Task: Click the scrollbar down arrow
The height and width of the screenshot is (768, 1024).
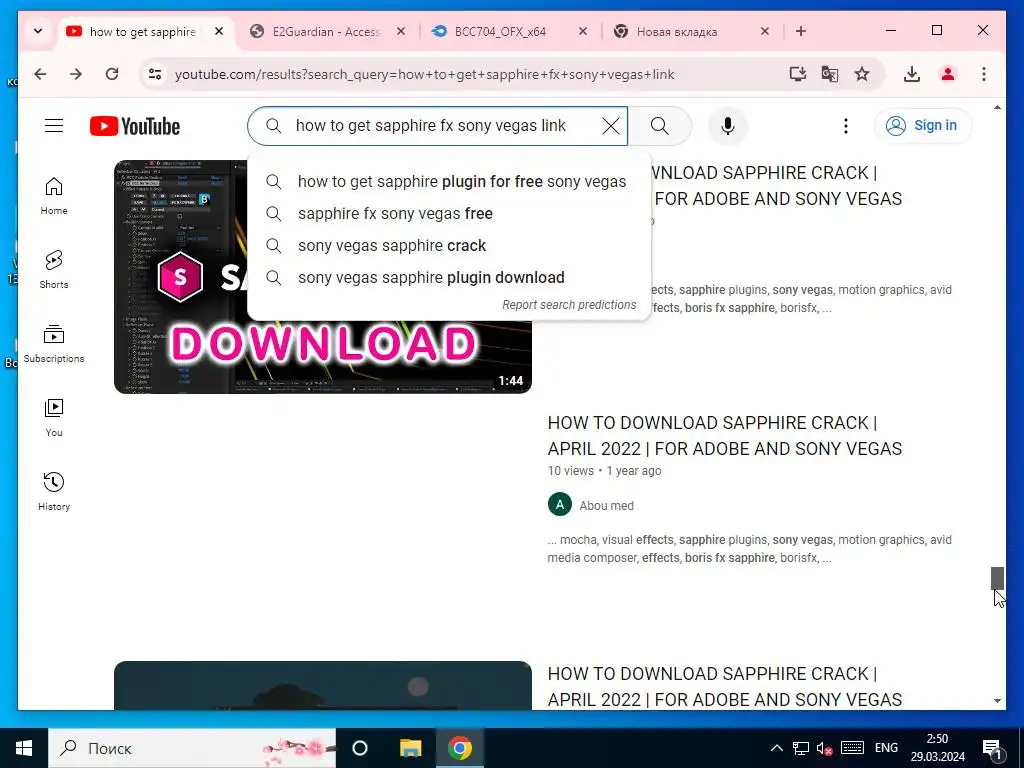Action: tap(997, 701)
